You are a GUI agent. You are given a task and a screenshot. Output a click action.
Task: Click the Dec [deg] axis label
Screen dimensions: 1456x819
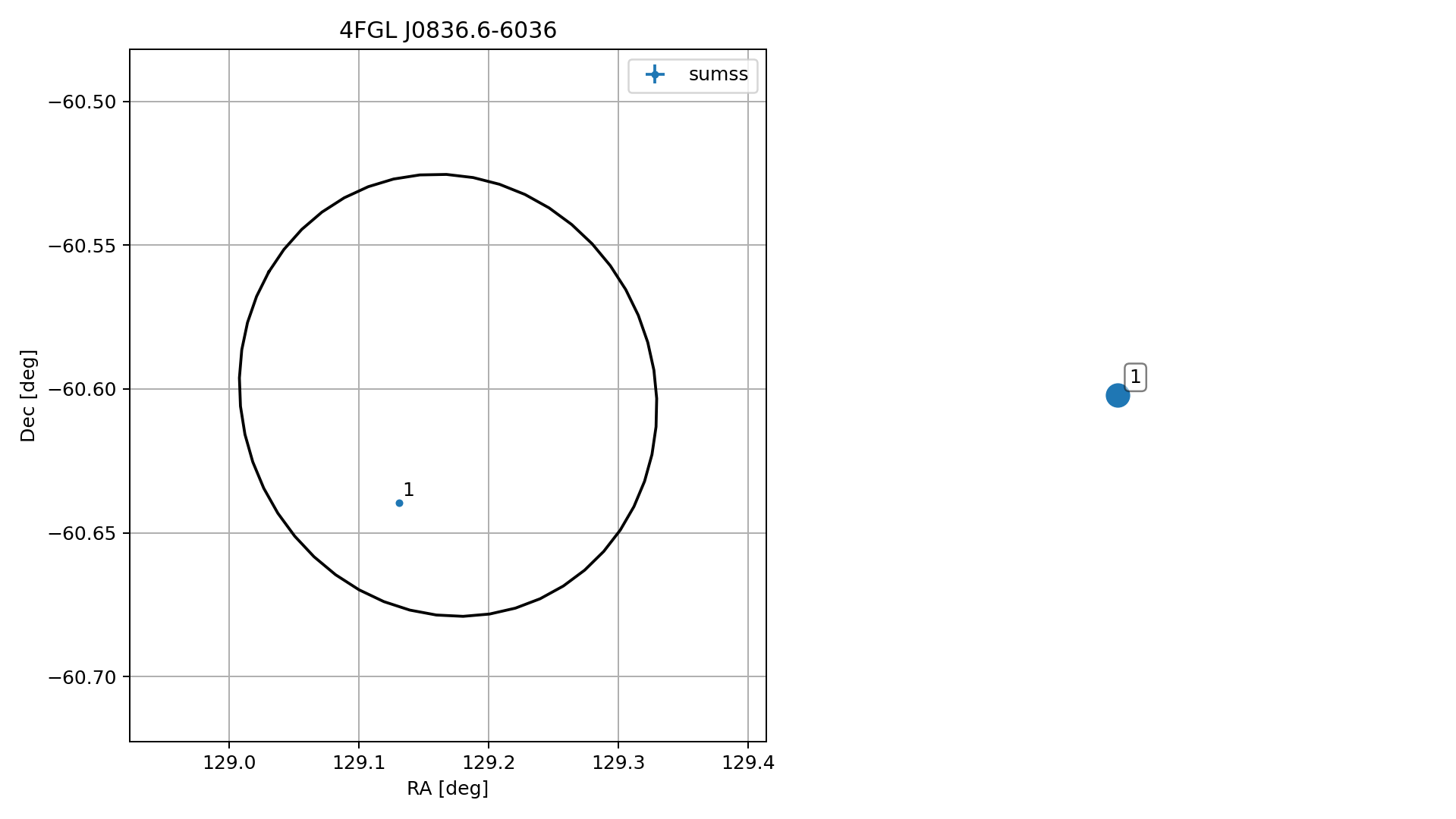click(28, 395)
